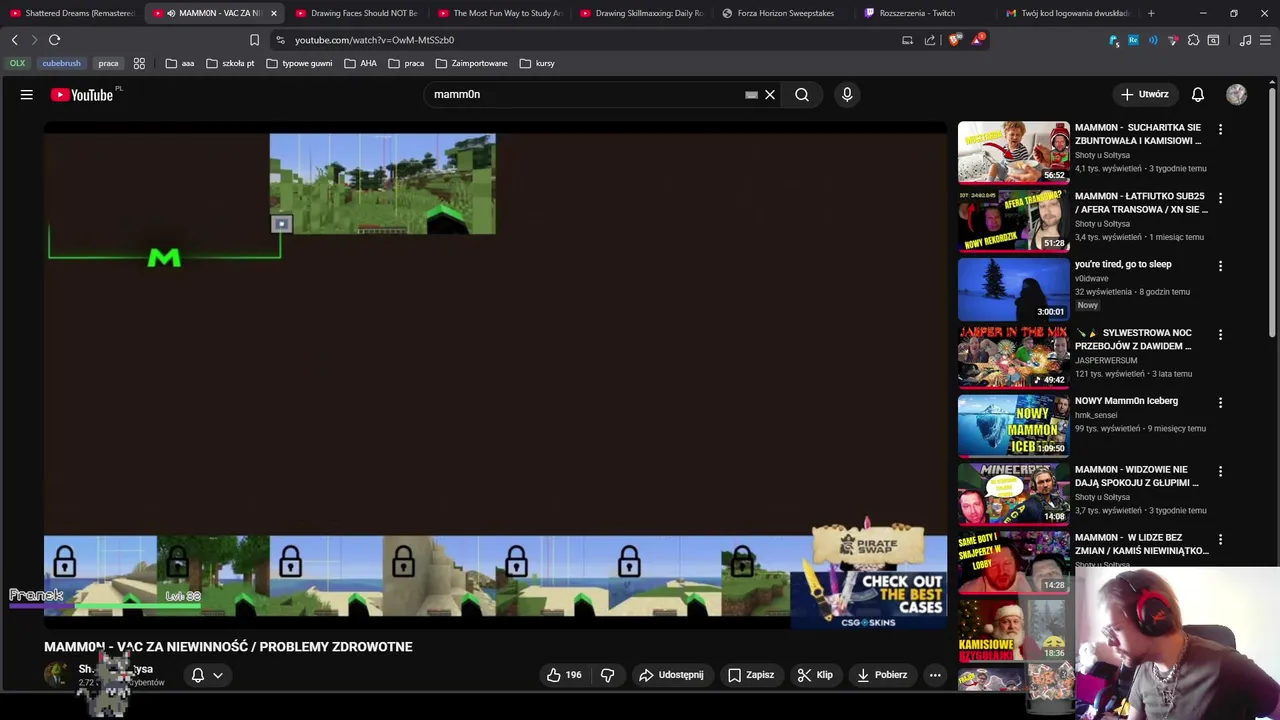
Task: Click the YouTube search input field
Action: [585, 94]
